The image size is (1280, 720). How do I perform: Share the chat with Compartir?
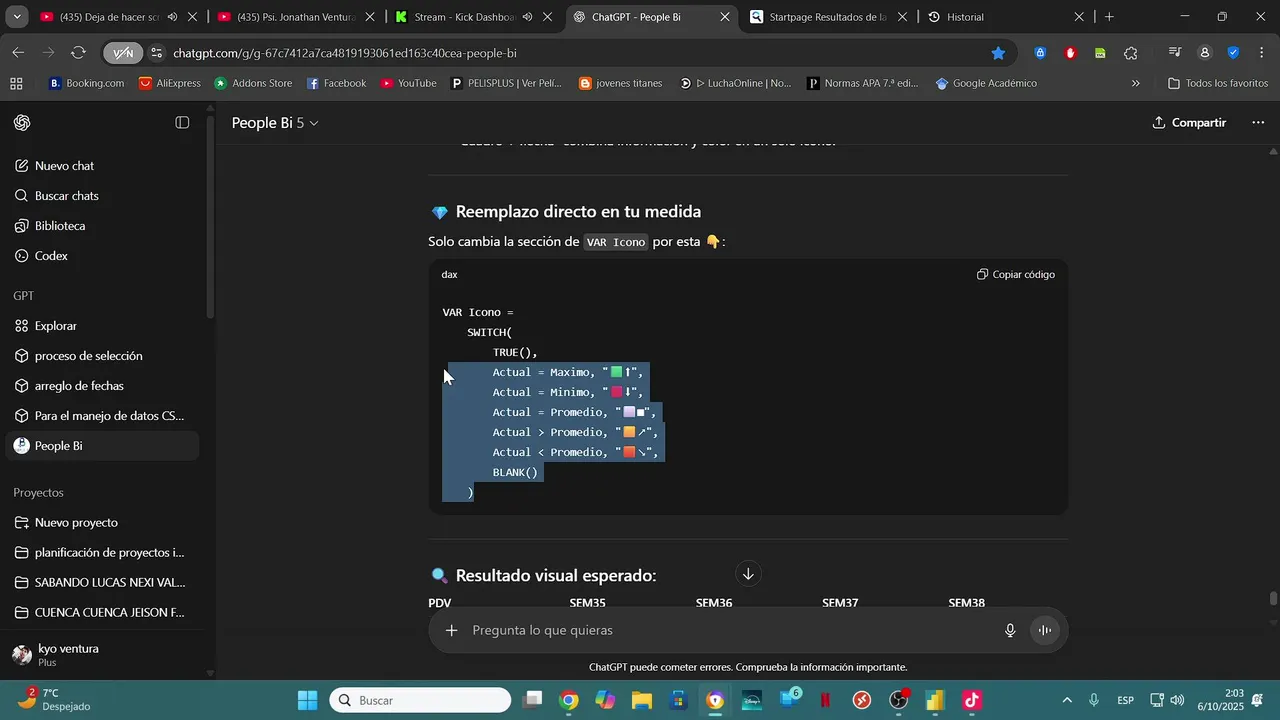click(1189, 122)
